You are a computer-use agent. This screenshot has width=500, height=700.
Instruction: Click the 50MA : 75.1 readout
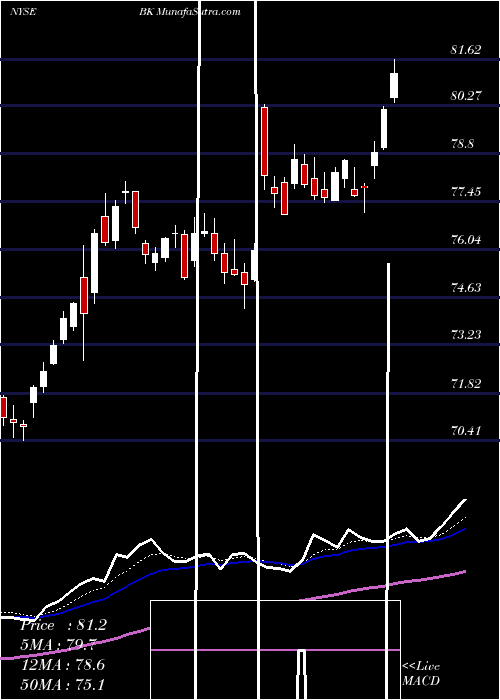click(x=63, y=684)
